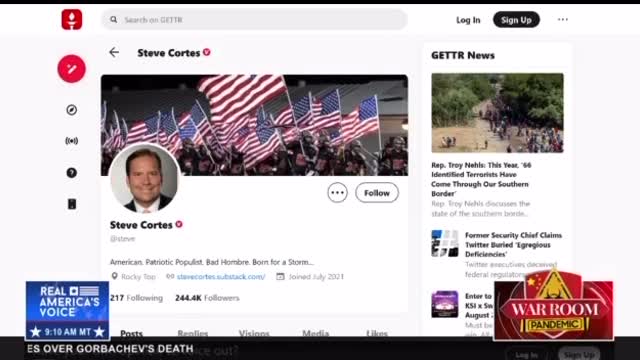The width and height of the screenshot is (640, 360).
Task: Click the Log In link
Action: tap(468, 20)
